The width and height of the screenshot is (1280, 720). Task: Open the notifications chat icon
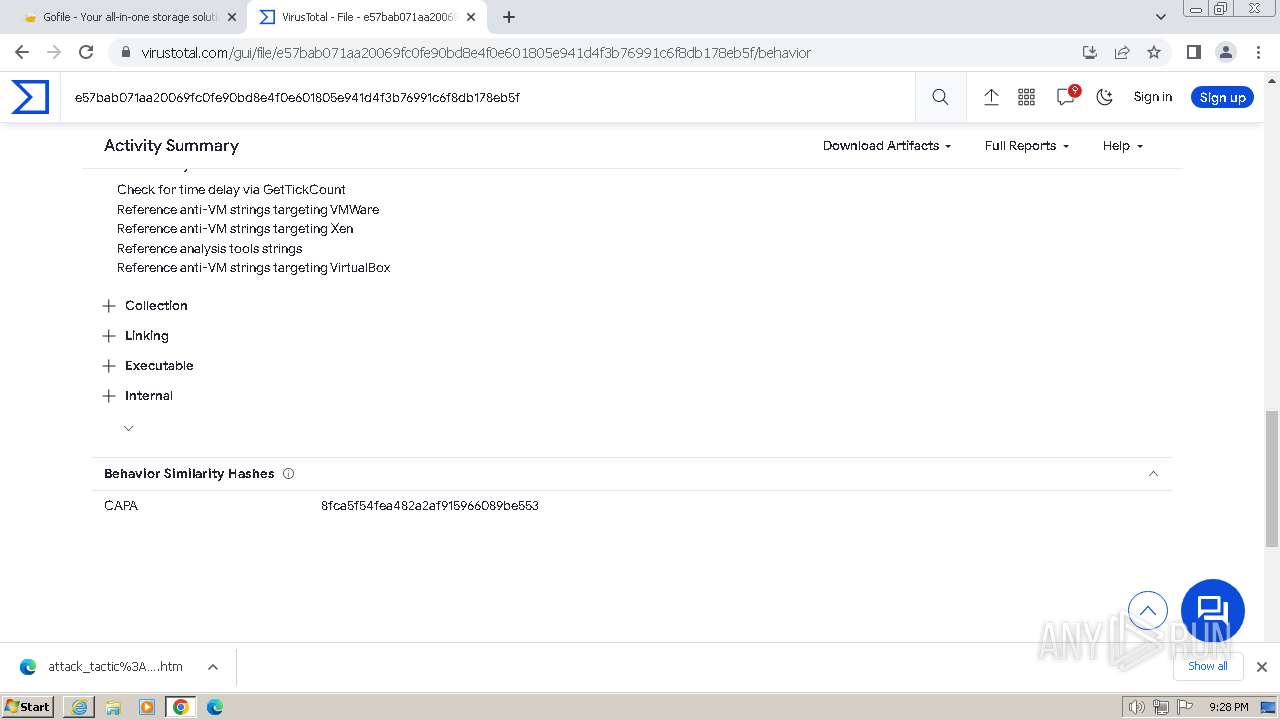(1066, 96)
